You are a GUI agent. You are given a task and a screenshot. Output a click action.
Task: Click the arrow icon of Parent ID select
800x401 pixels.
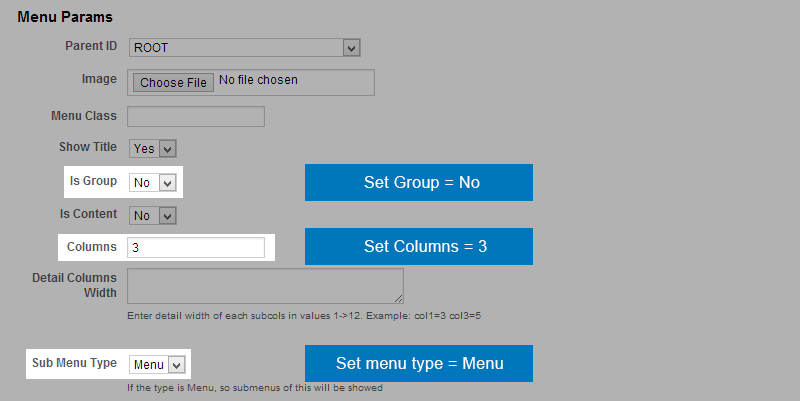[x=351, y=48]
